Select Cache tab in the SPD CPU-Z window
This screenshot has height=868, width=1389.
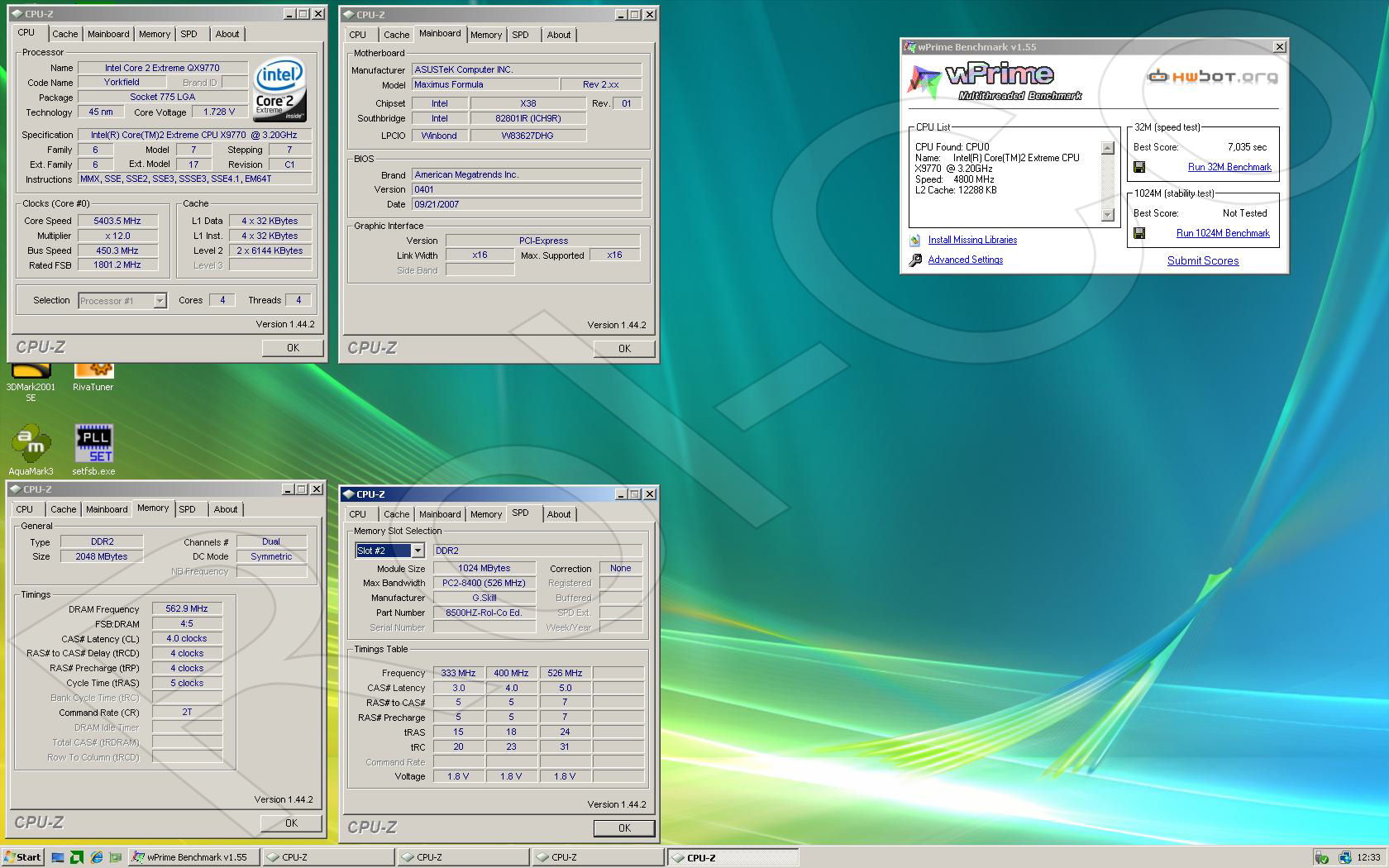click(x=396, y=514)
